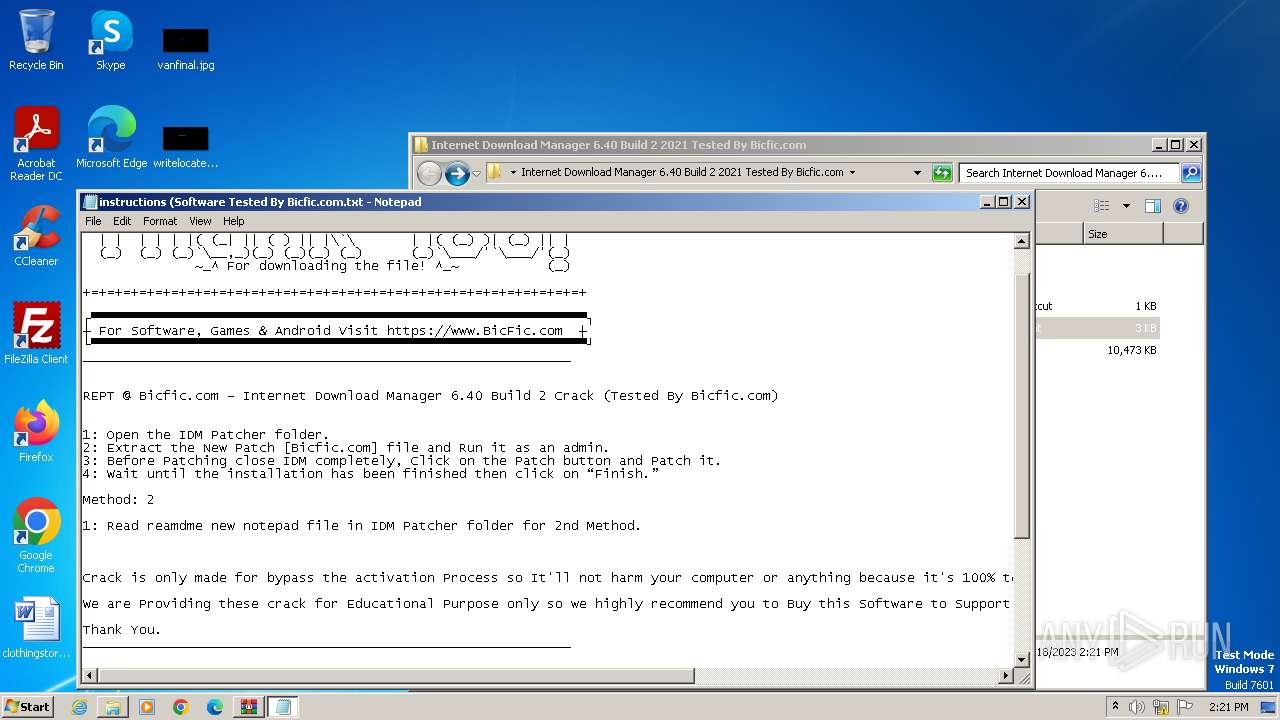1280x720 pixels.
Task: Open the Skype desktop shortcut
Action: pos(110,40)
